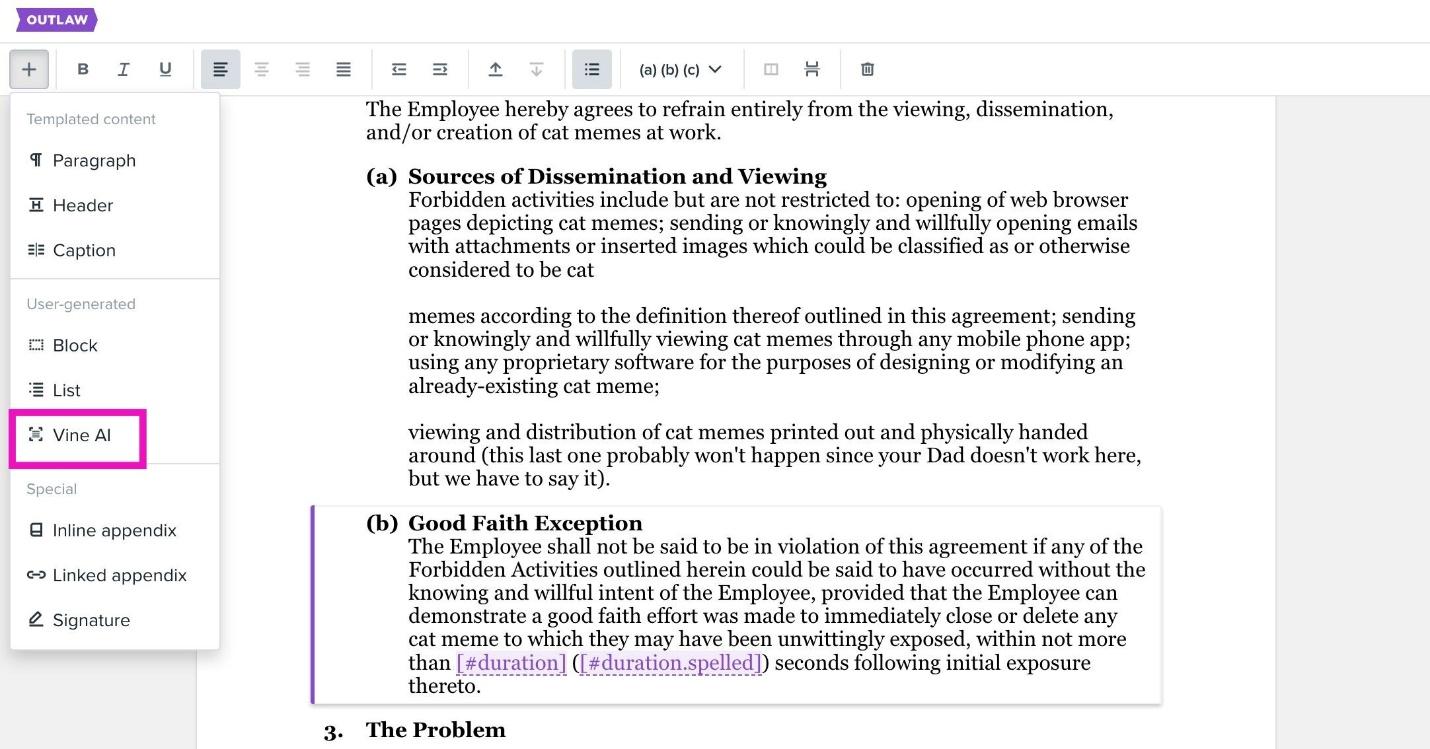This screenshot has height=749, width=1430.
Task: Toggle italic formatting
Action: (124, 69)
